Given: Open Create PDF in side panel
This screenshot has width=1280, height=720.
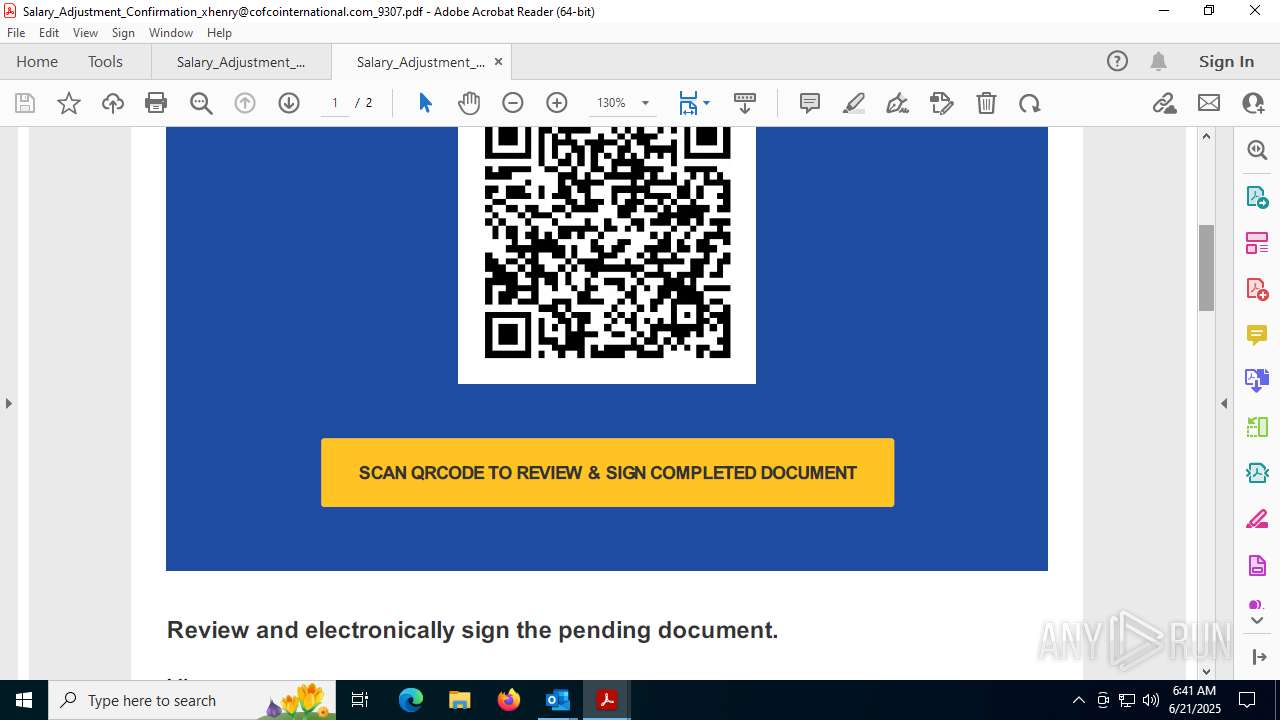Looking at the screenshot, I should pyautogui.click(x=1257, y=289).
